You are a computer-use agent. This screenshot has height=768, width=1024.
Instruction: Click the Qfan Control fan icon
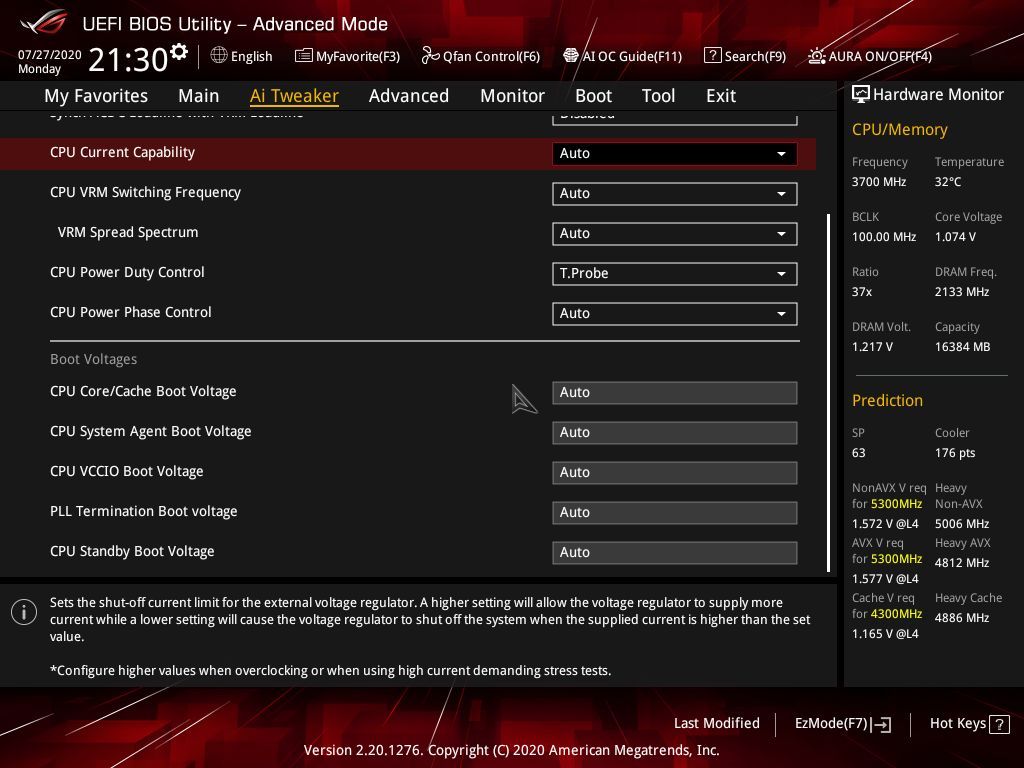(x=430, y=56)
